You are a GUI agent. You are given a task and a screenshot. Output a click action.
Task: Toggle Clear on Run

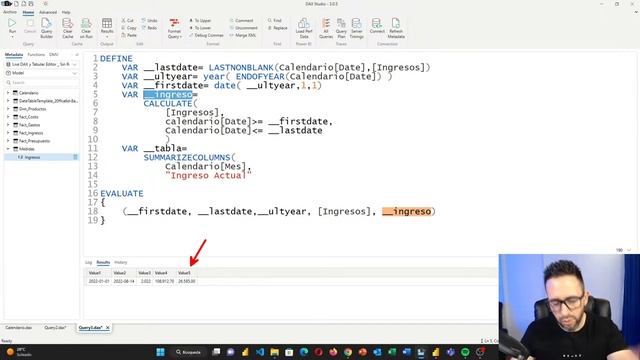86,28
